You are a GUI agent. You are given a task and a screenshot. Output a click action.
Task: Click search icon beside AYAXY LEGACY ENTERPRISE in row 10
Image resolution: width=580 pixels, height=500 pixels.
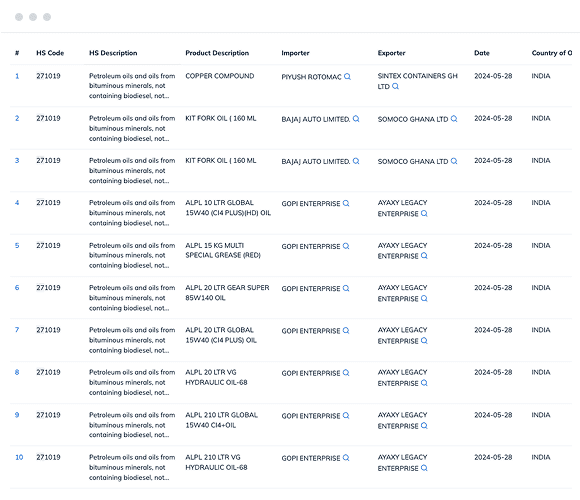coord(424,468)
